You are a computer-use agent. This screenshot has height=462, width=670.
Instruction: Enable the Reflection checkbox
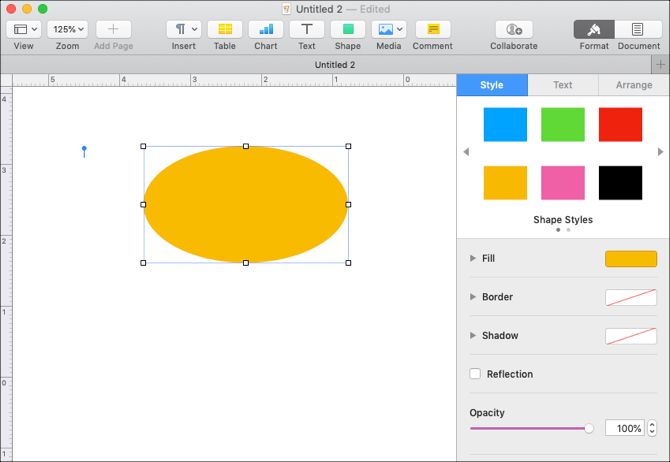pyautogui.click(x=475, y=374)
